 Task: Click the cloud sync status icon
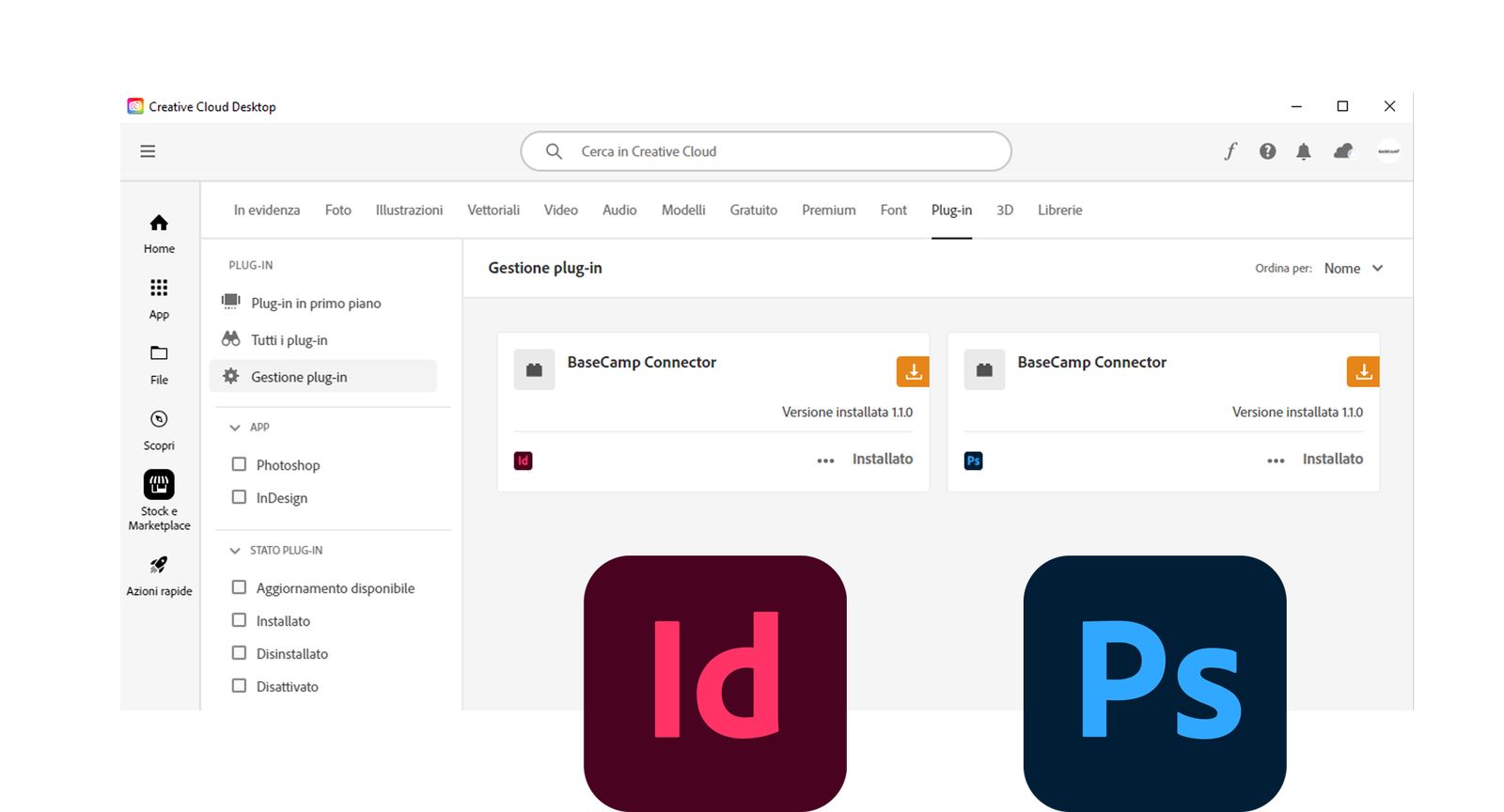pos(1343,151)
